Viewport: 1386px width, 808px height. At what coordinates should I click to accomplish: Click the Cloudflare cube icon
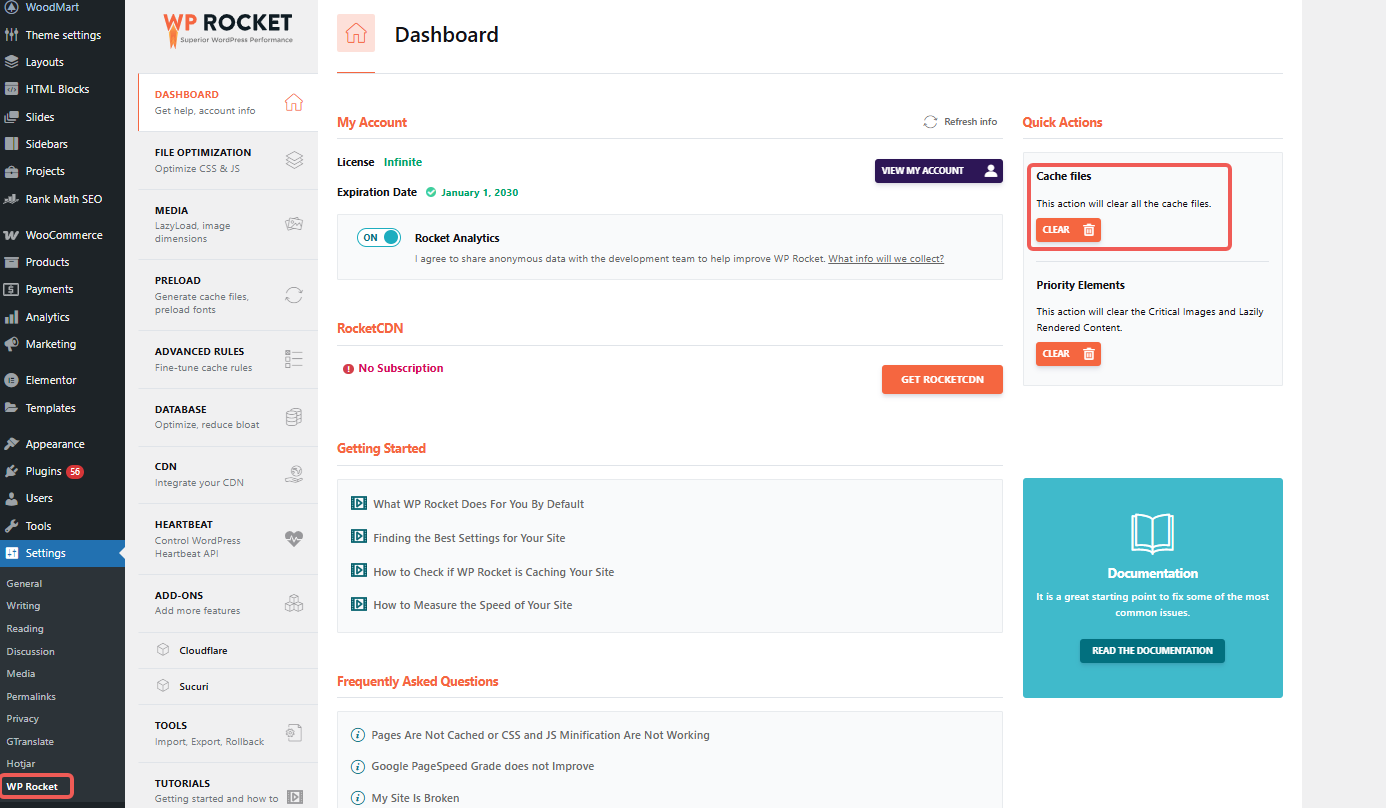click(163, 650)
